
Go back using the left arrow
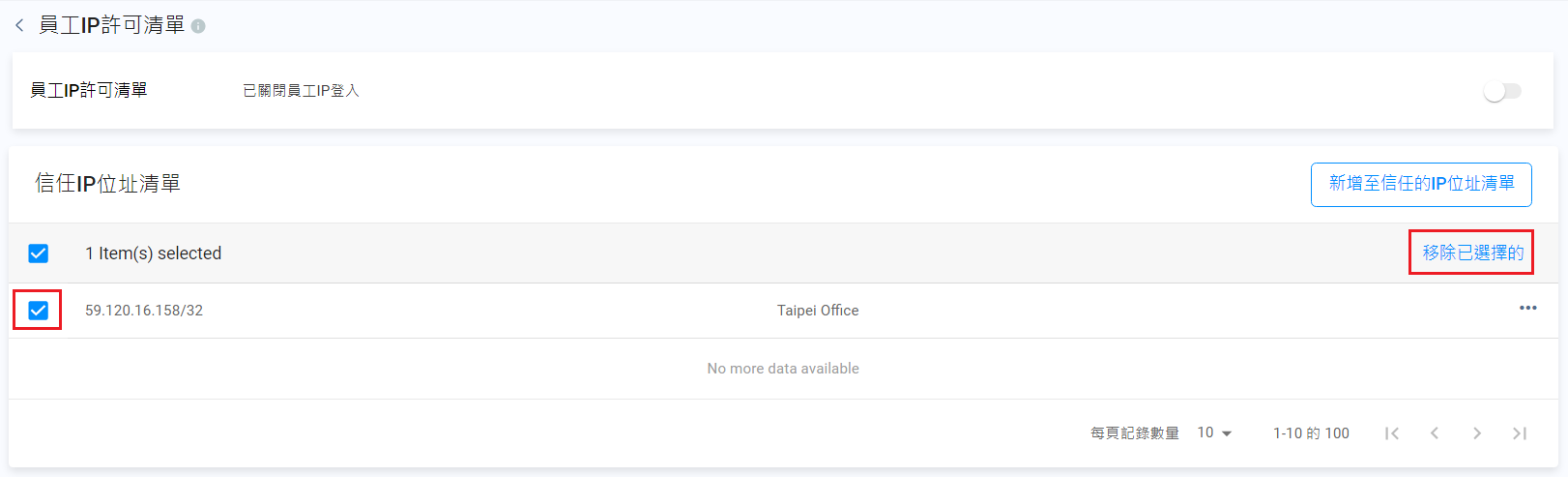(19, 25)
